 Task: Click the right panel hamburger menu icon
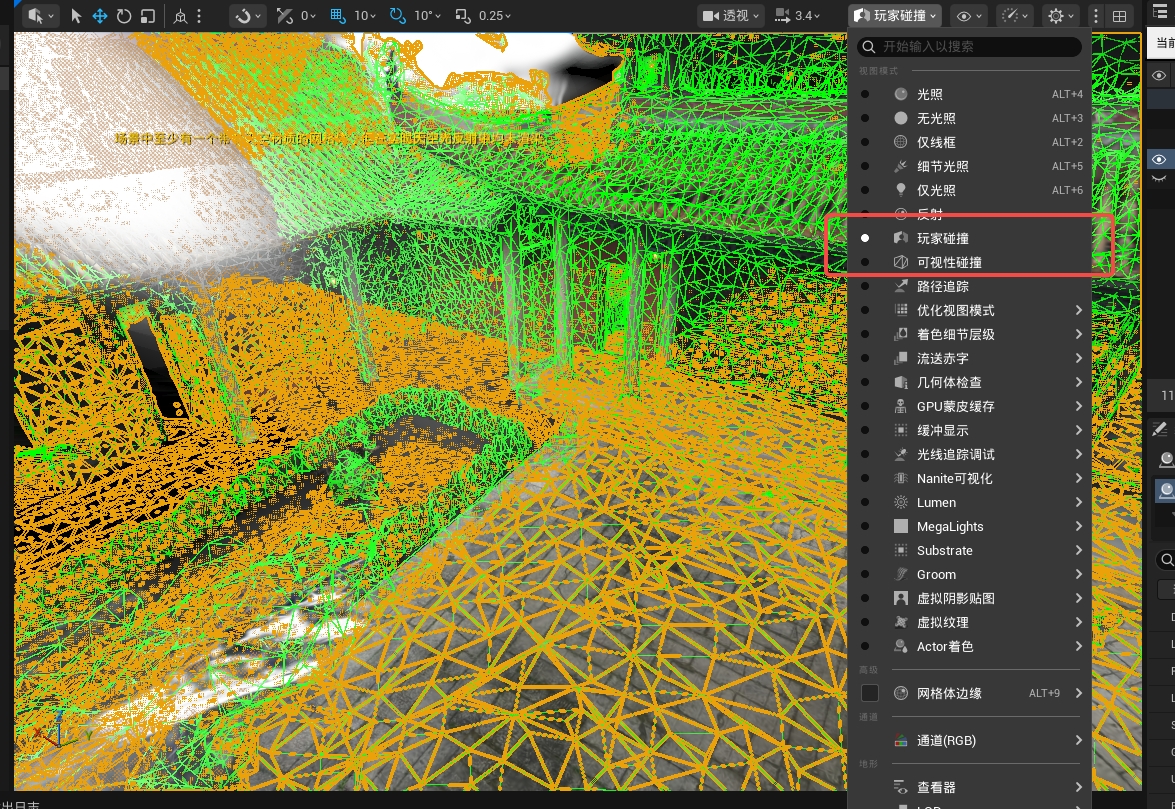1161,12
